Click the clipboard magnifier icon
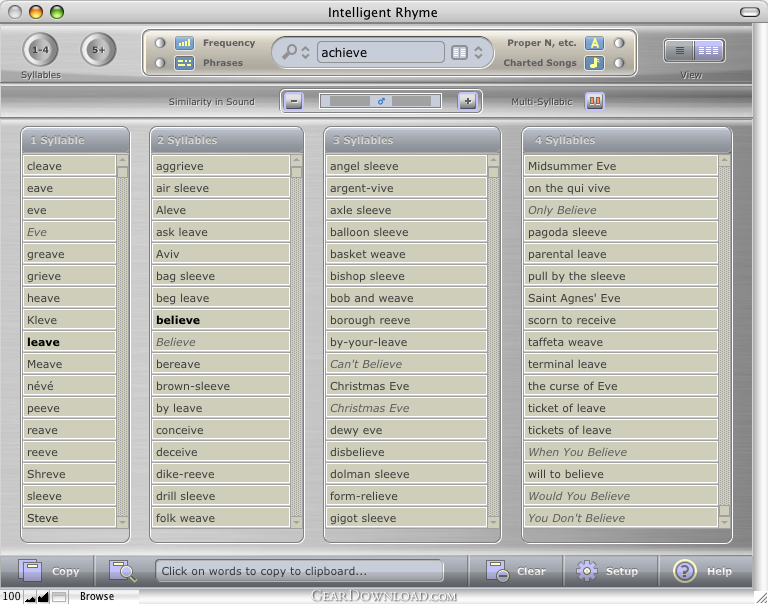Screen dimensions: 768x604 [x=122, y=571]
